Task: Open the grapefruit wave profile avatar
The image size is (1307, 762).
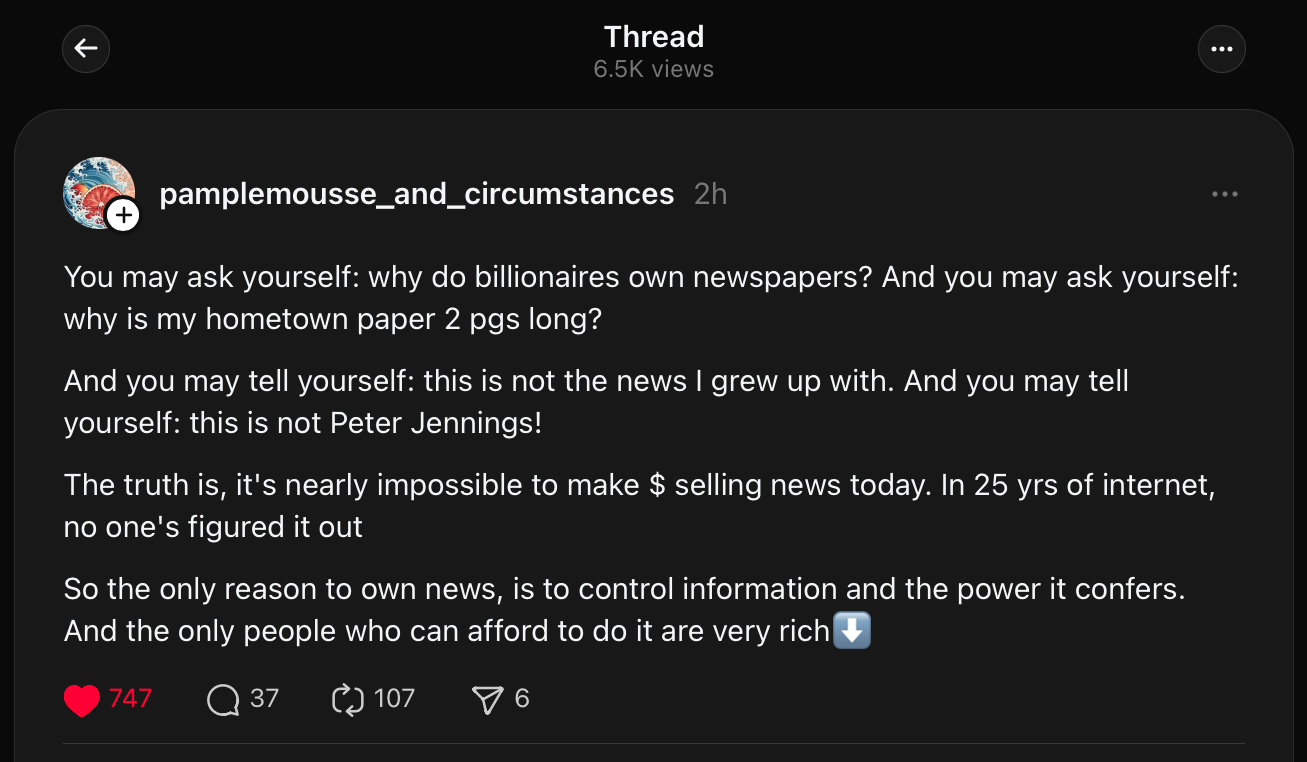Action: coord(96,190)
